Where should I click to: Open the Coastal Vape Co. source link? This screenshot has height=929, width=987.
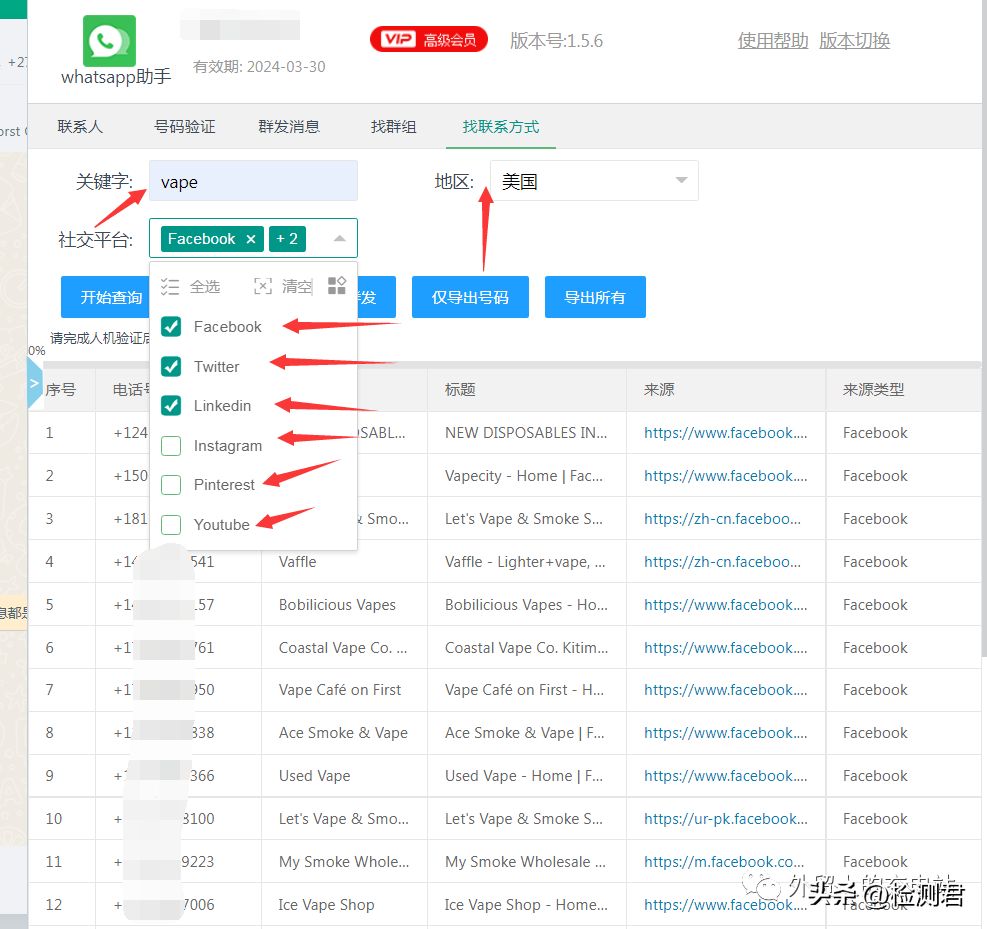point(725,648)
